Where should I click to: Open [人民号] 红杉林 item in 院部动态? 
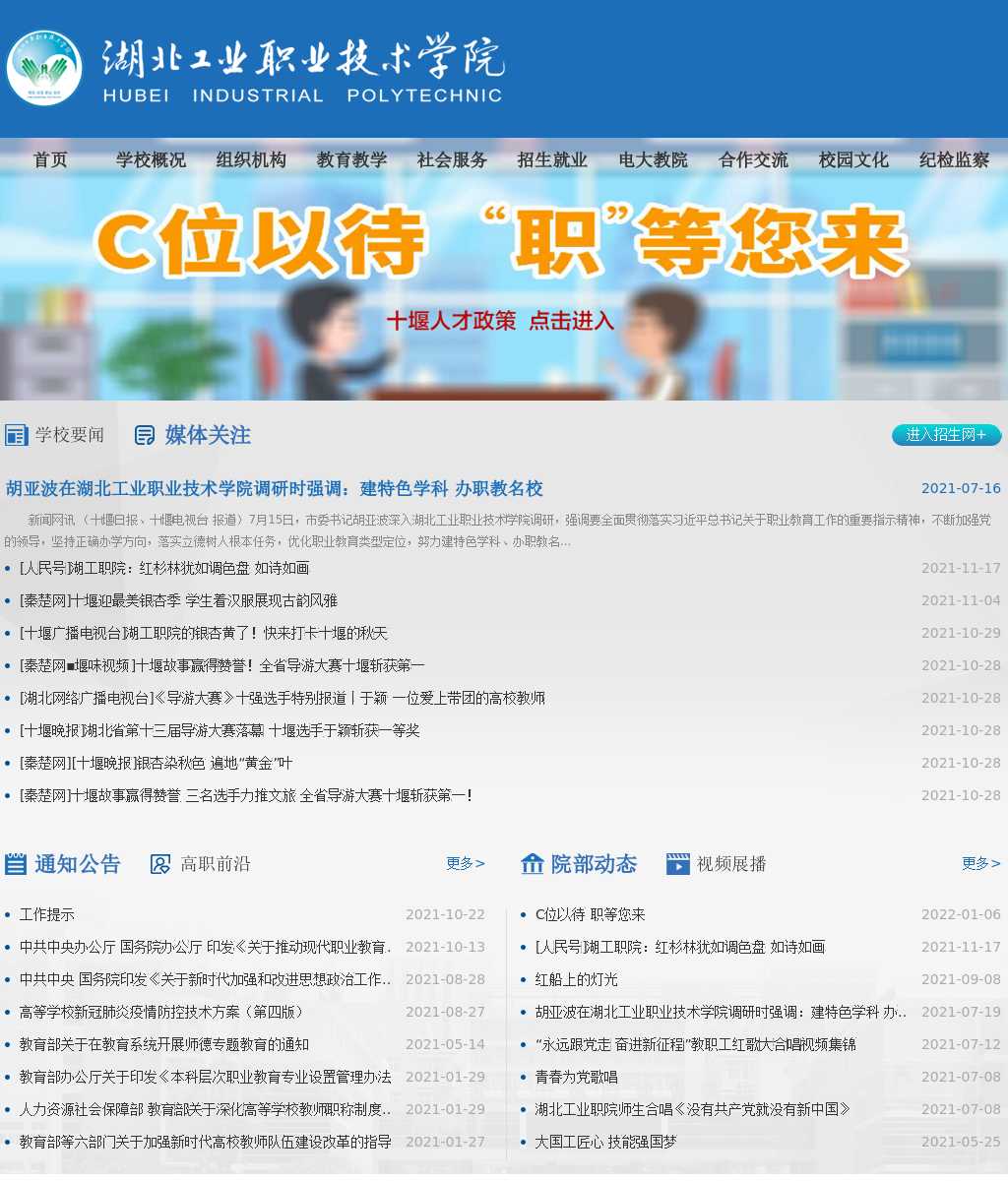[x=680, y=947]
